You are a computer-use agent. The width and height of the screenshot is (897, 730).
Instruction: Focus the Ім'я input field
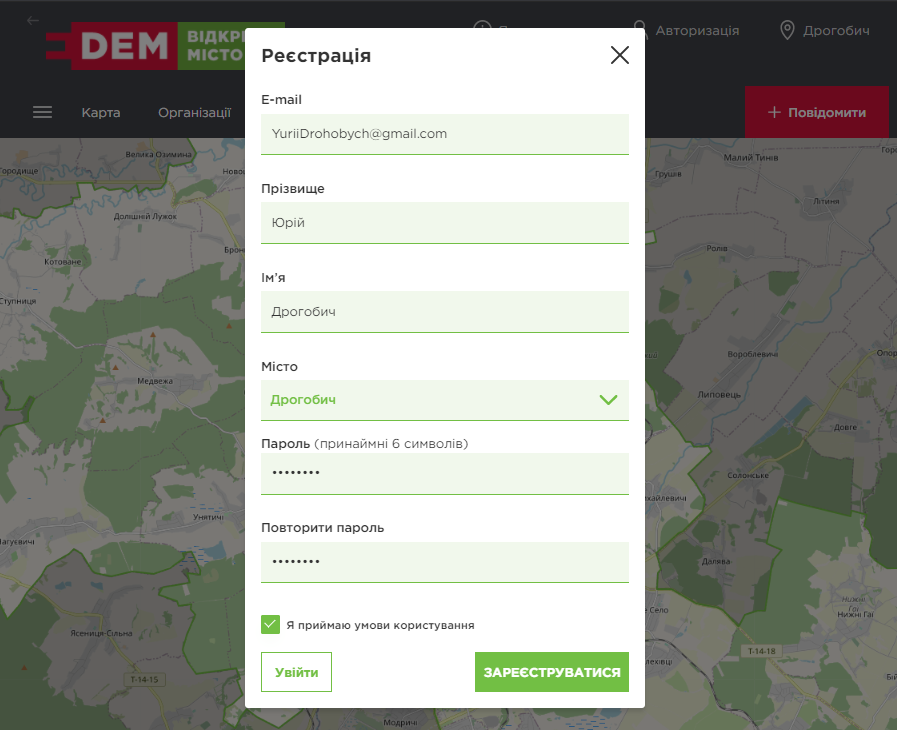[x=444, y=312]
